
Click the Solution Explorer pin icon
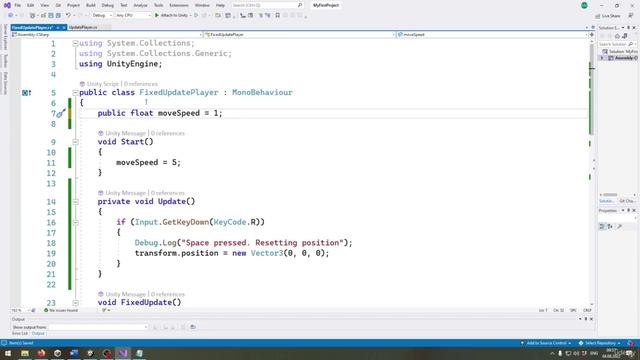629,27
